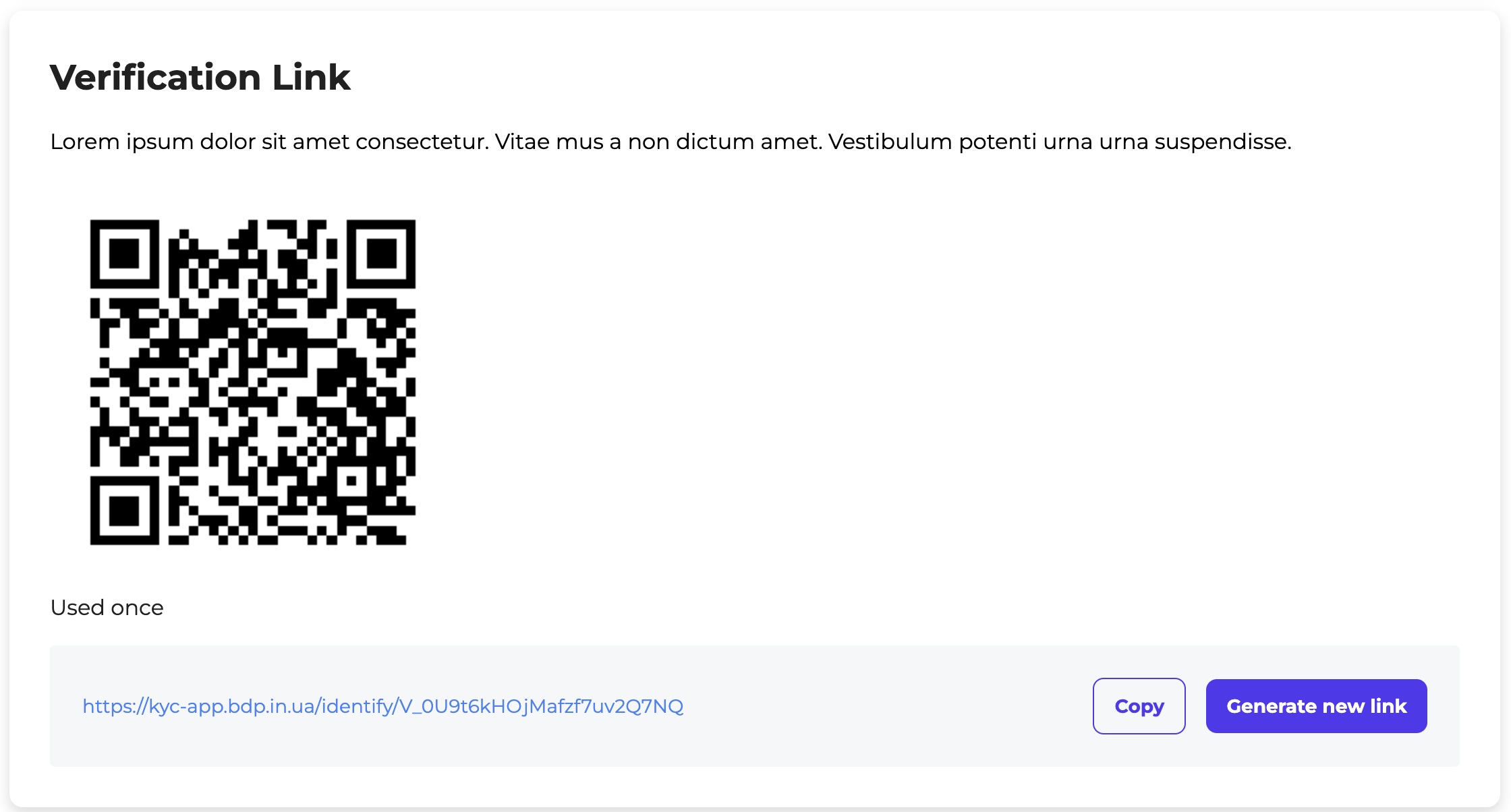
Task: Click the word "Verification" in the title
Action: (155, 77)
